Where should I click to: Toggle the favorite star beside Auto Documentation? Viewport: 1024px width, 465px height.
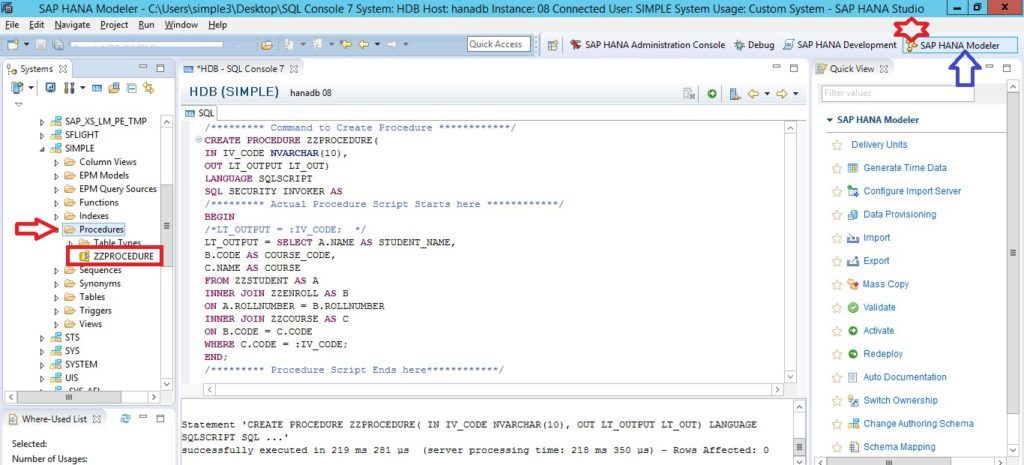(x=836, y=377)
